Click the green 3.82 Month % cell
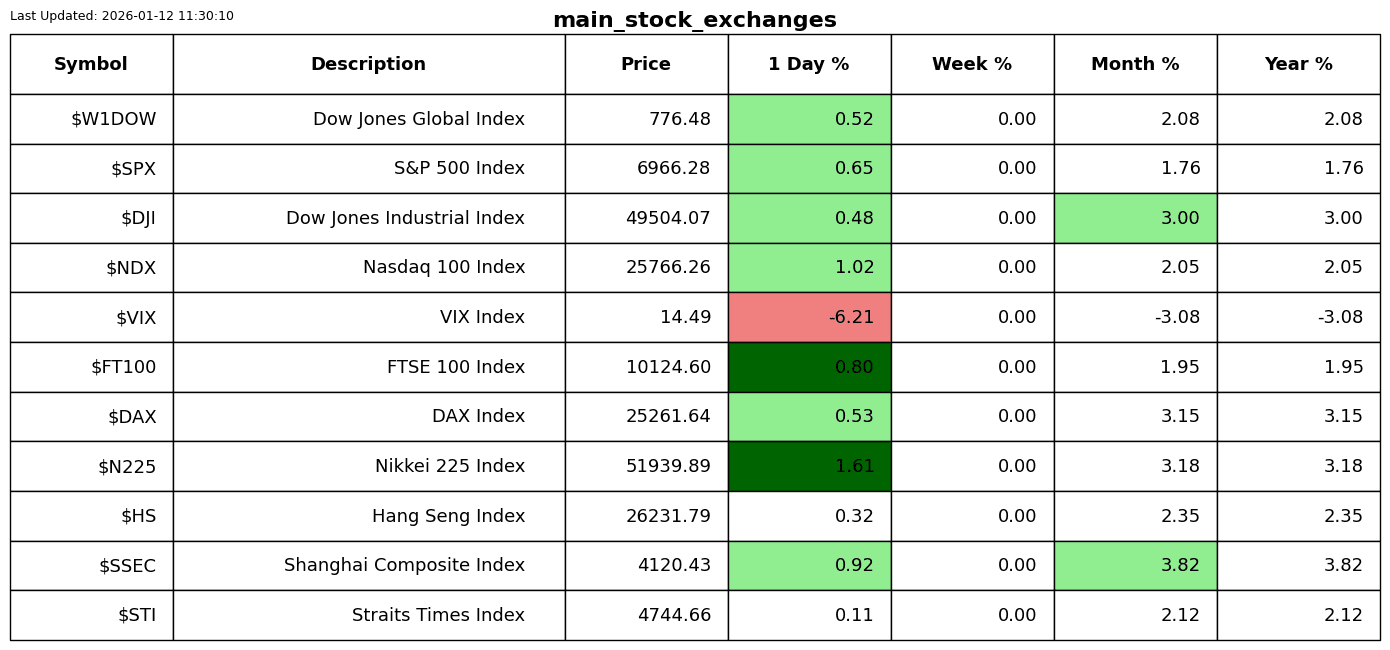This screenshot has height=650, width=1390. (1135, 565)
